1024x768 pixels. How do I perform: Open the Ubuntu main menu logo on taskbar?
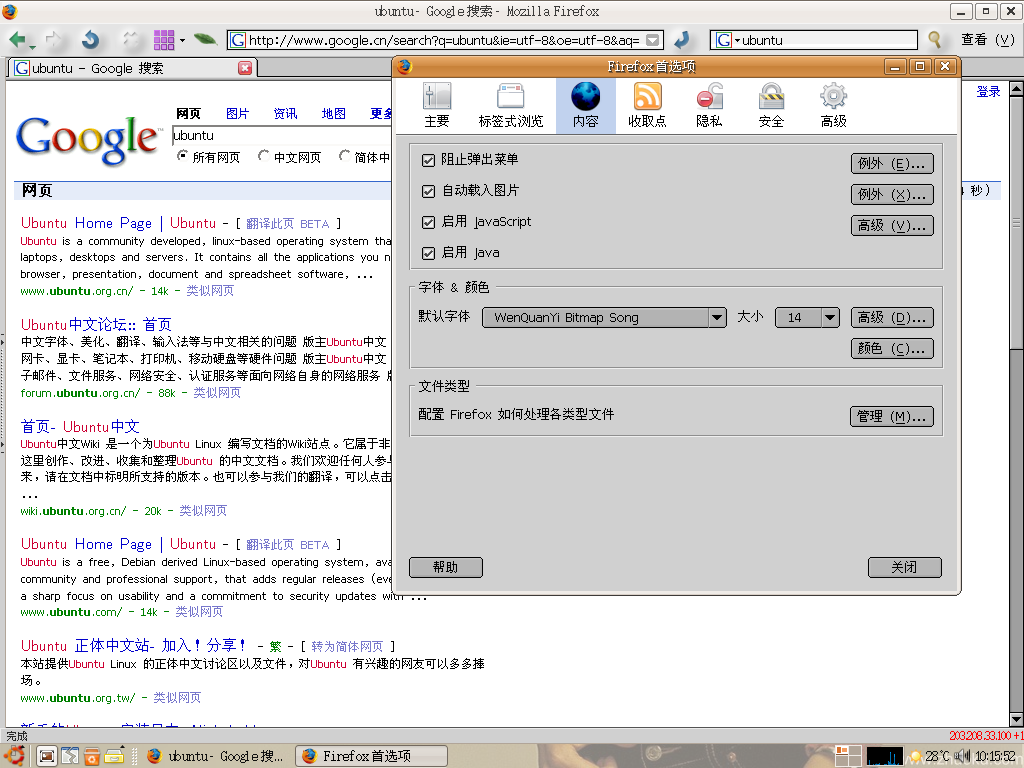[13, 756]
